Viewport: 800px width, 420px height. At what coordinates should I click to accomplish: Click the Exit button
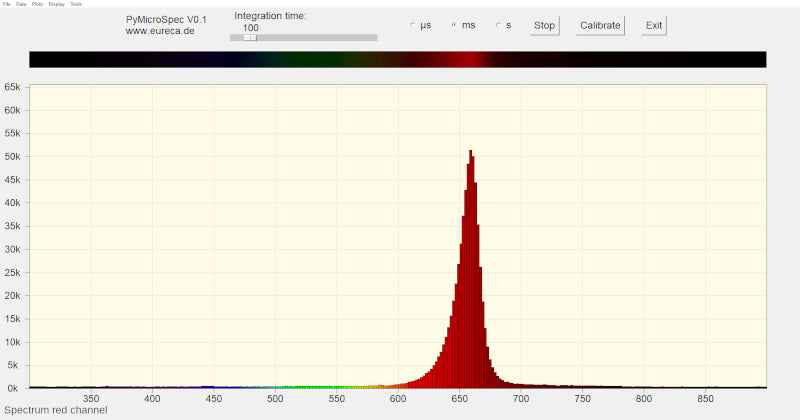654,25
